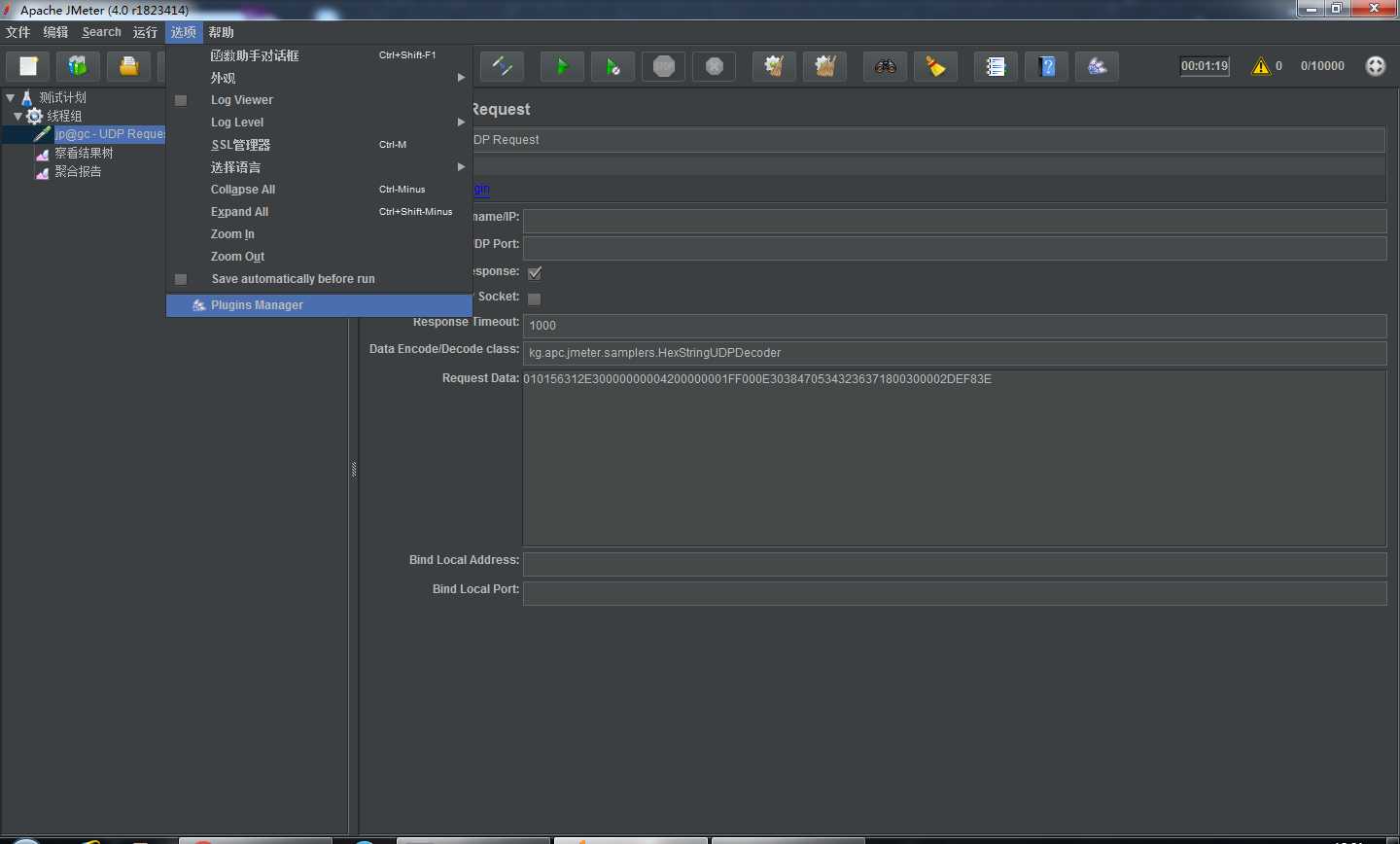Viewport: 1400px width, 844px height.
Task: Choose Zoom Out menu entry
Action: point(320,257)
